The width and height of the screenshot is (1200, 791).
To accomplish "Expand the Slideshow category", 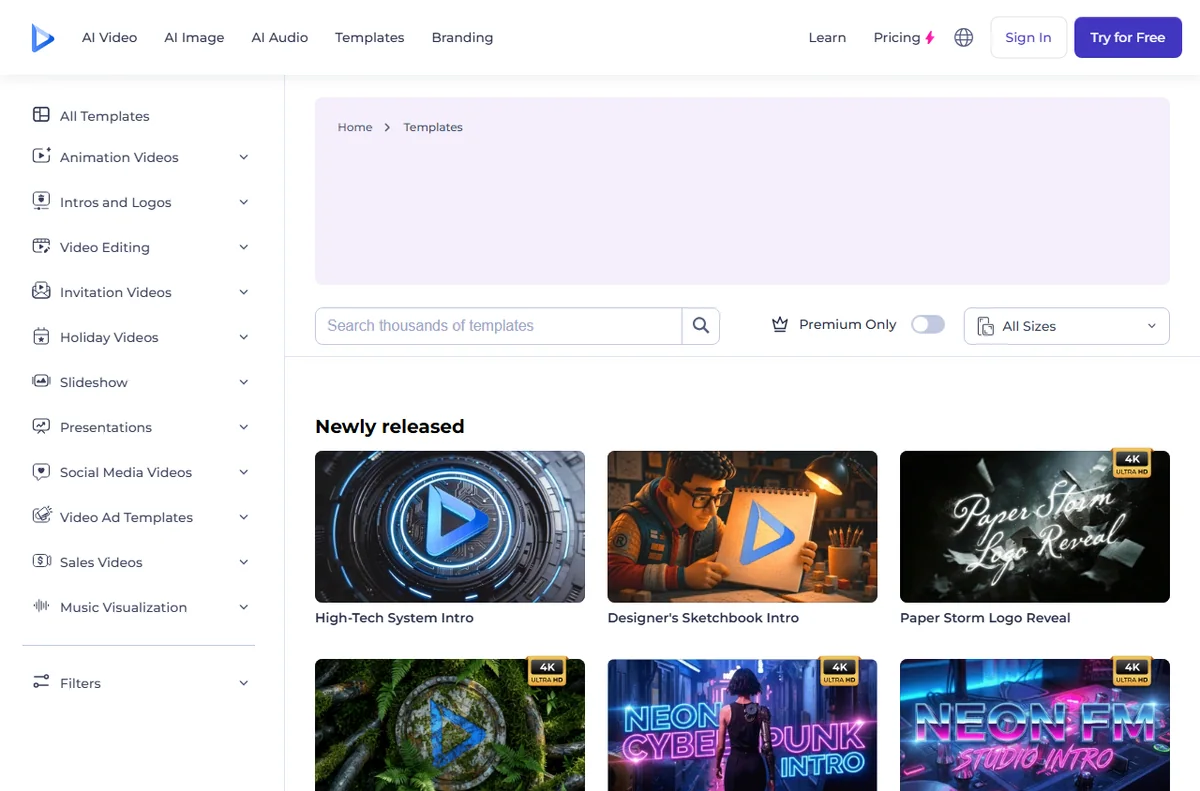I will pyautogui.click(x=244, y=382).
